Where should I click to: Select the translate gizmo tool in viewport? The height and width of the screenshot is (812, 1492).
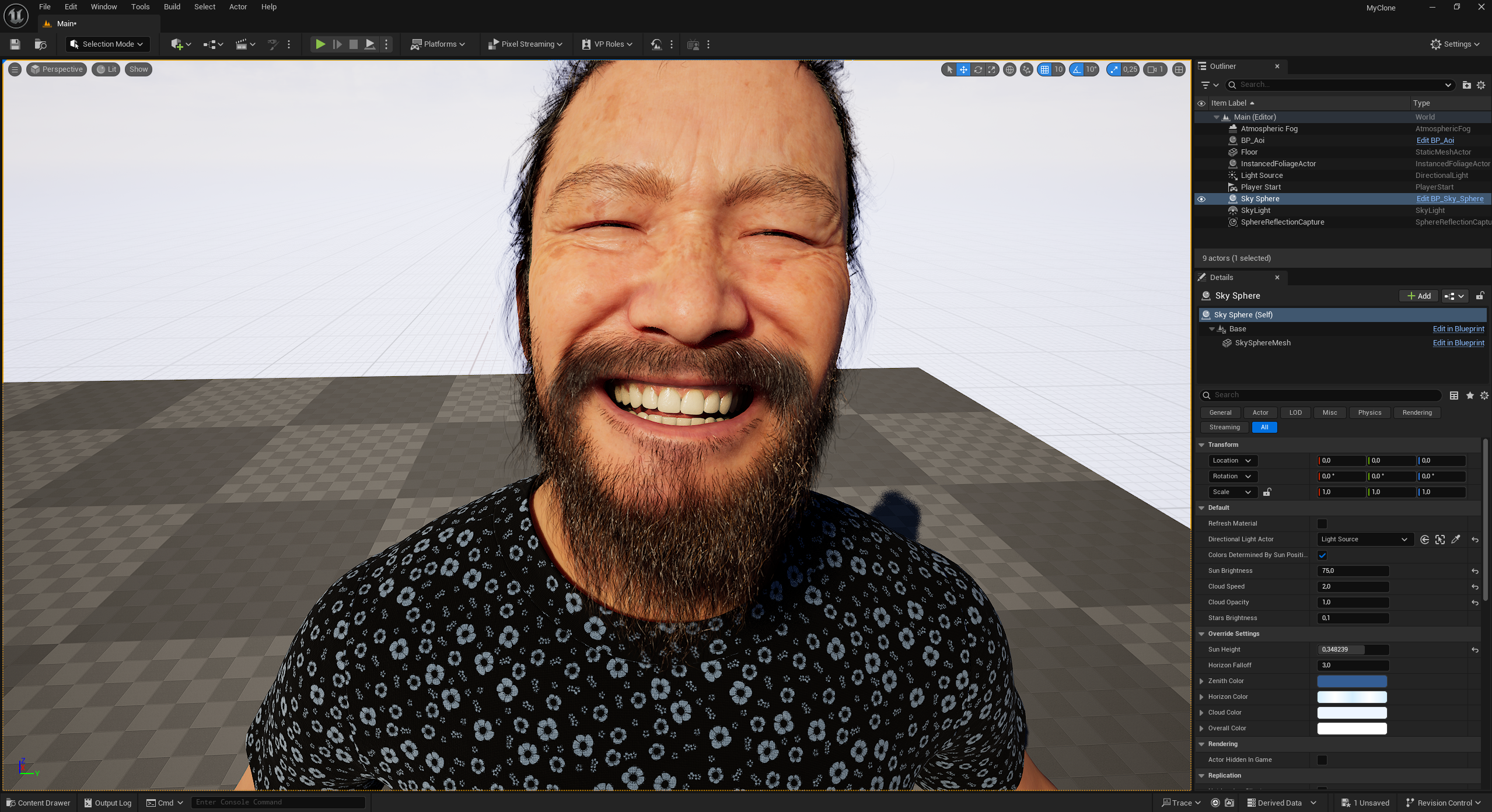963,69
